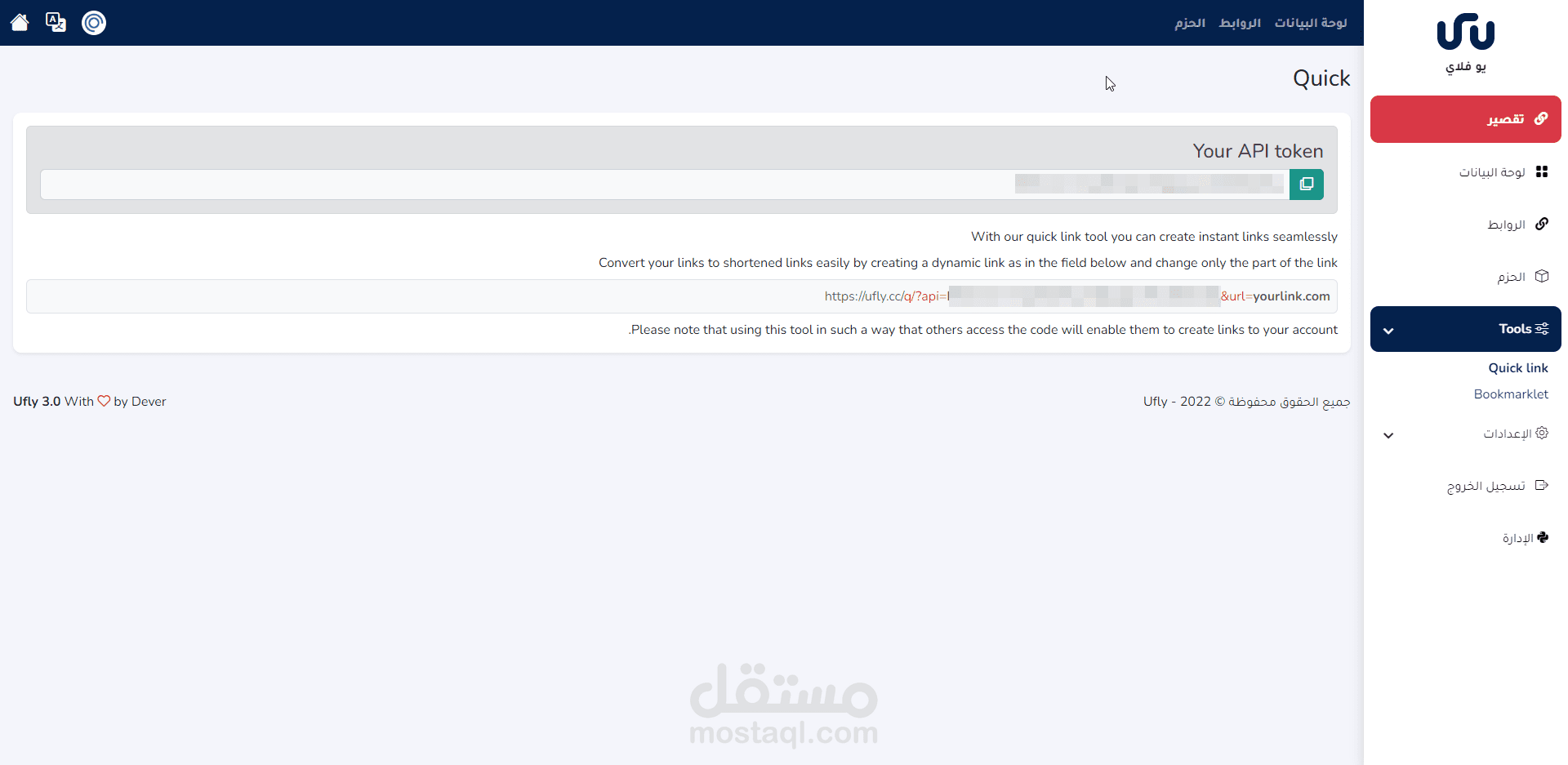Click the 'Ufly 3.0' footer text
The width and height of the screenshot is (1568, 765).
[37, 401]
